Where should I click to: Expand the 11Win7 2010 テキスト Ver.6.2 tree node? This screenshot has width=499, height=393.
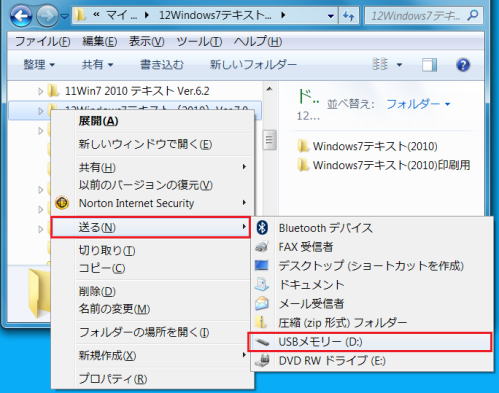(40, 91)
